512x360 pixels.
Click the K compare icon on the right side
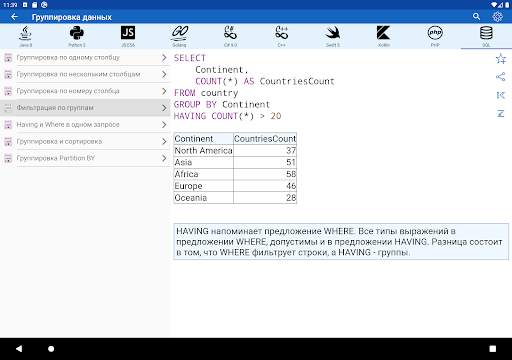click(501, 95)
